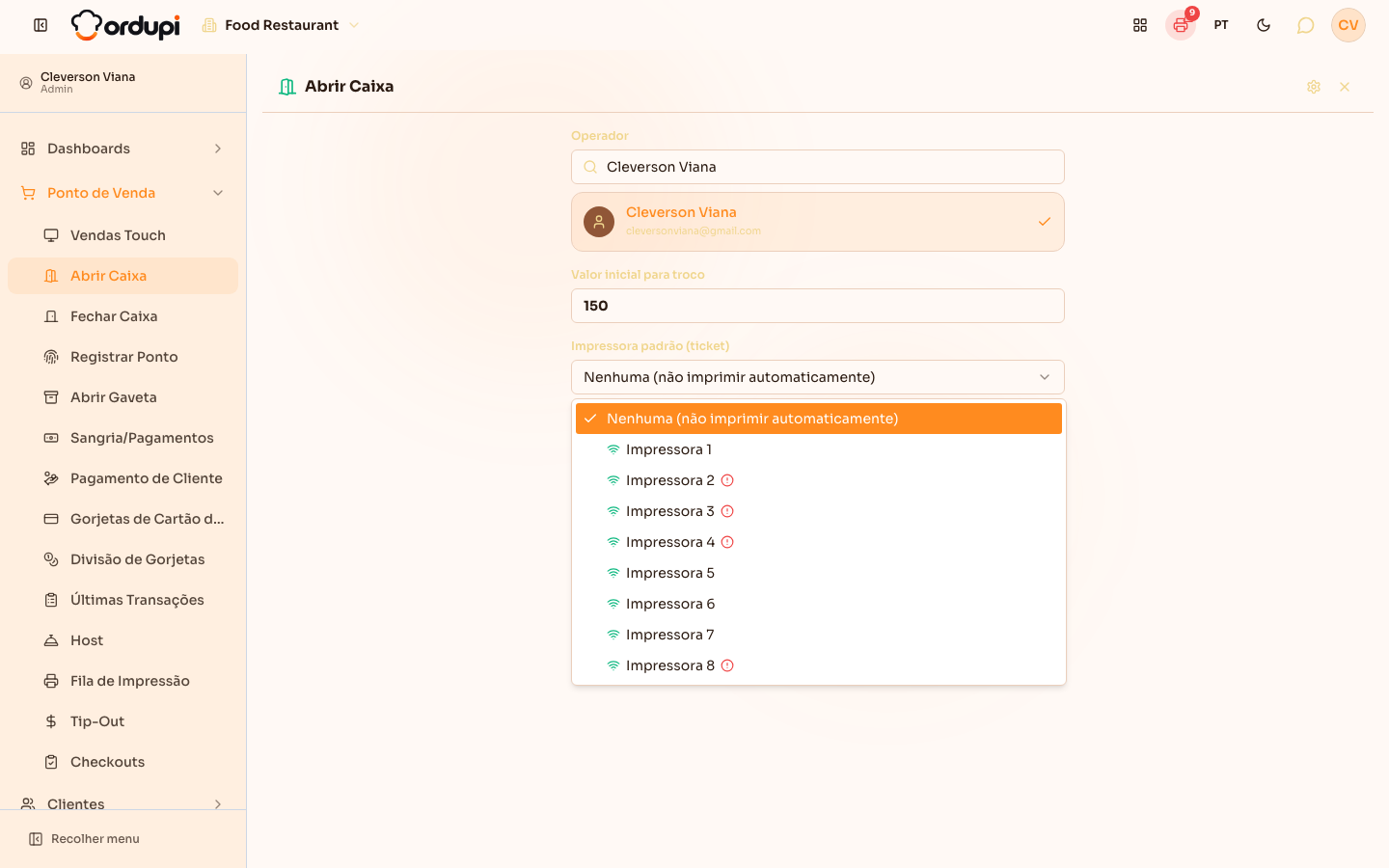Choose Impressora 7 from list

[819, 635]
